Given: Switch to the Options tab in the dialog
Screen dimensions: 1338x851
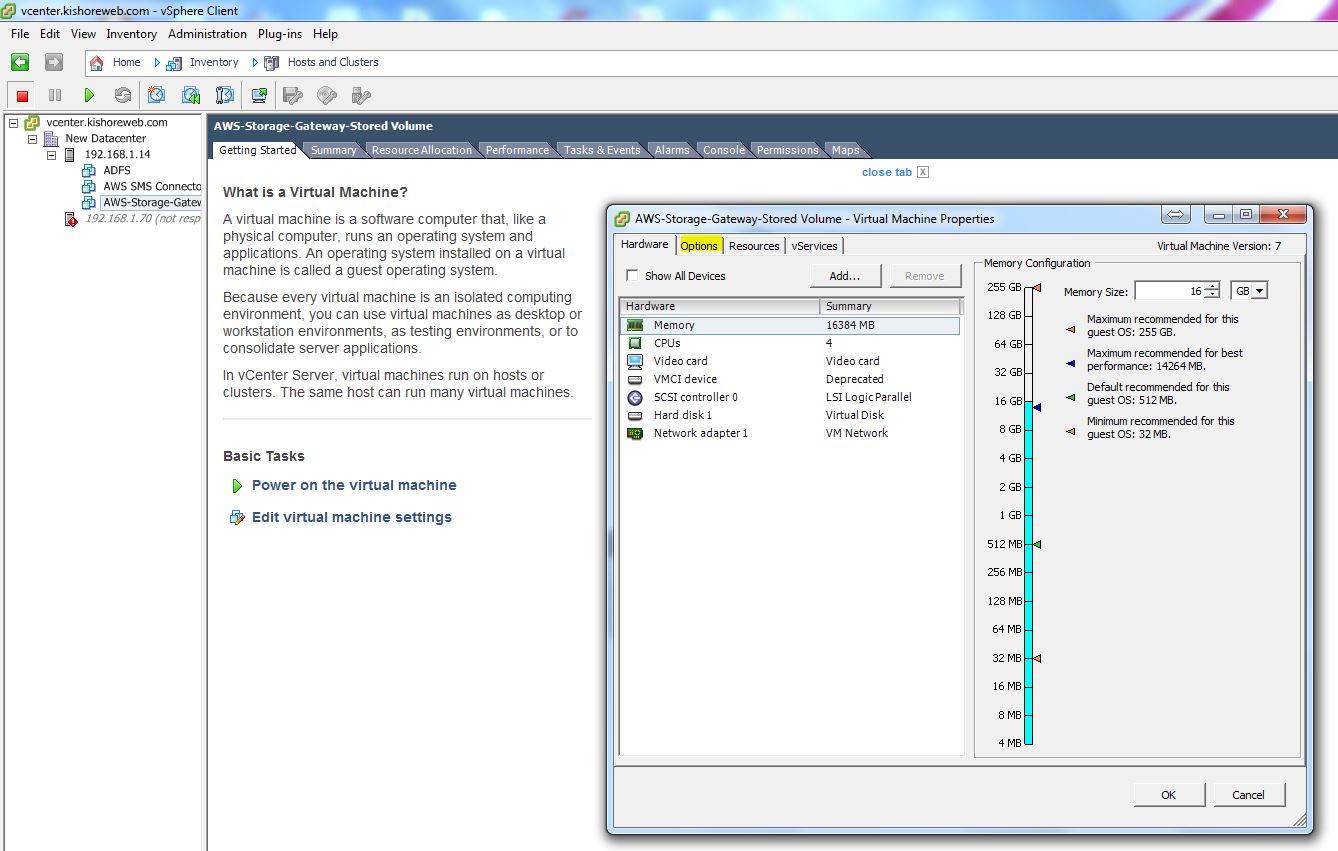Looking at the screenshot, I should point(699,246).
